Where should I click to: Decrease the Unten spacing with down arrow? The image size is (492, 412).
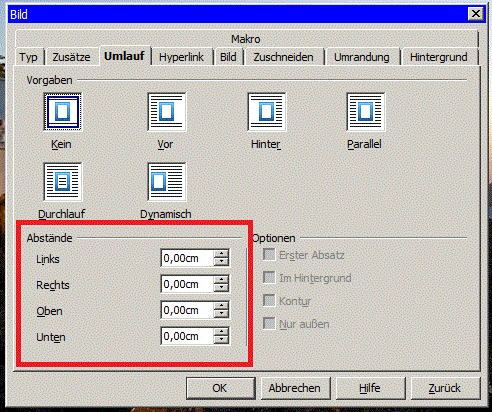pos(221,340)
